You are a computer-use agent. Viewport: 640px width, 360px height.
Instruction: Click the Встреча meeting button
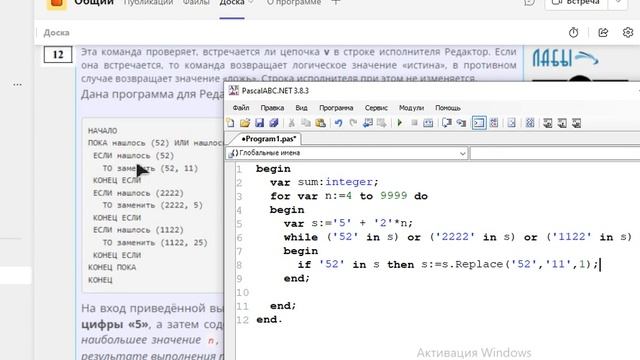pyautogui.click(x=576, y=3)
